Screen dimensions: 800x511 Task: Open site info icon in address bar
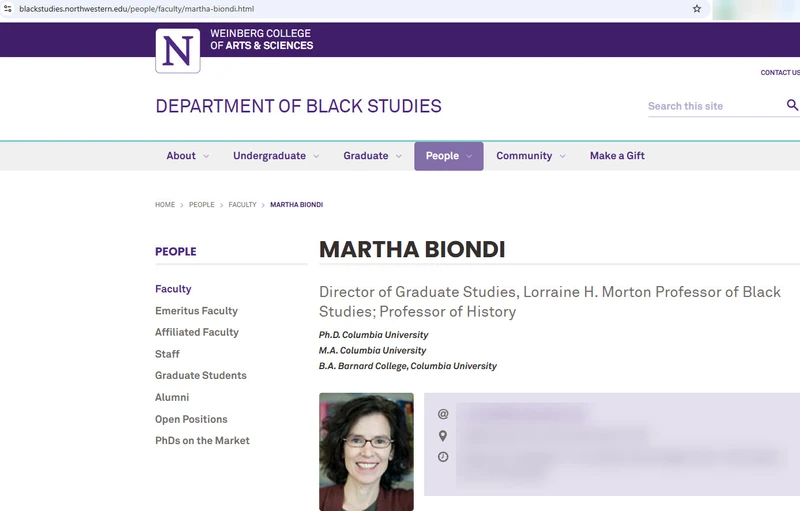8,9
